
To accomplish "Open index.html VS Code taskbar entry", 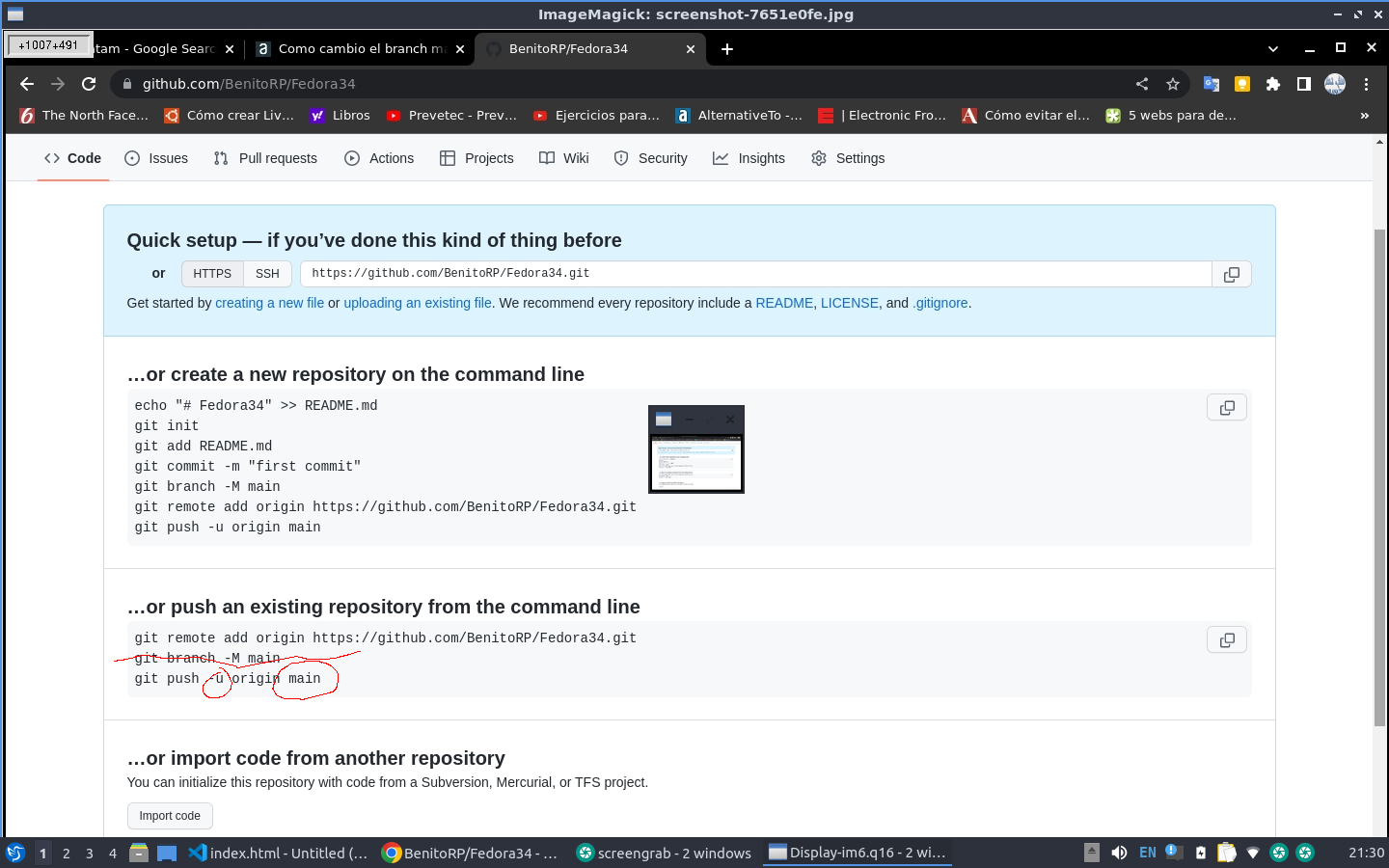I will pyautogui.click(x=278, y=854).
